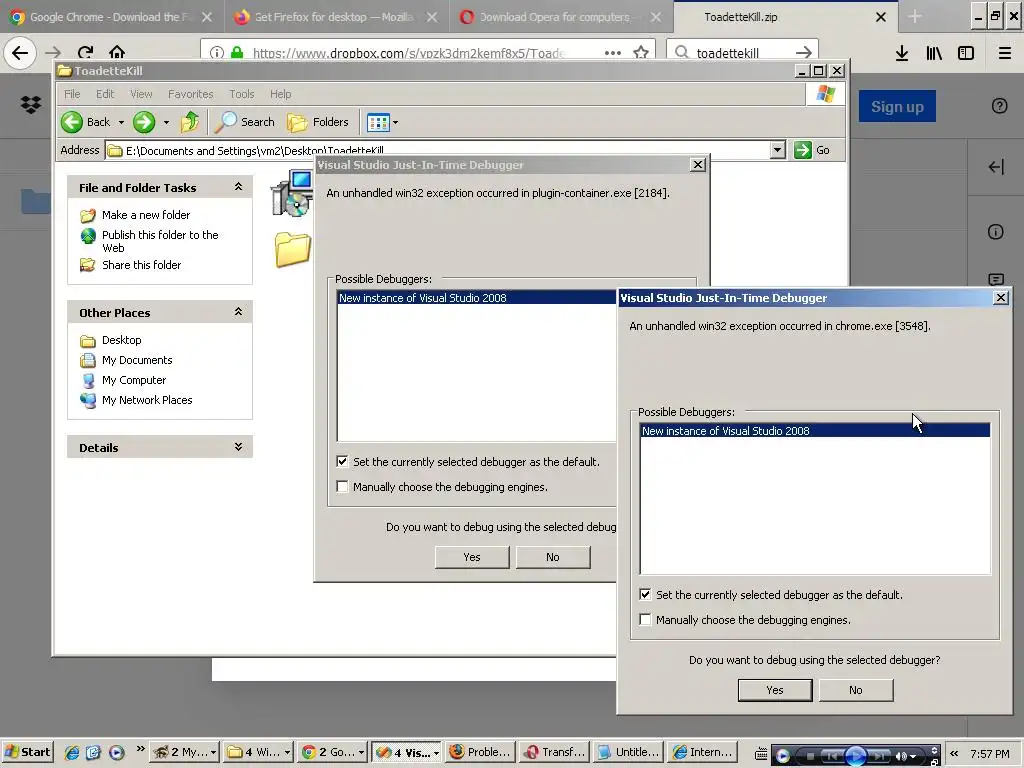
Task: Go up one folder level in Explorer
Action: (x=189, y=121)
